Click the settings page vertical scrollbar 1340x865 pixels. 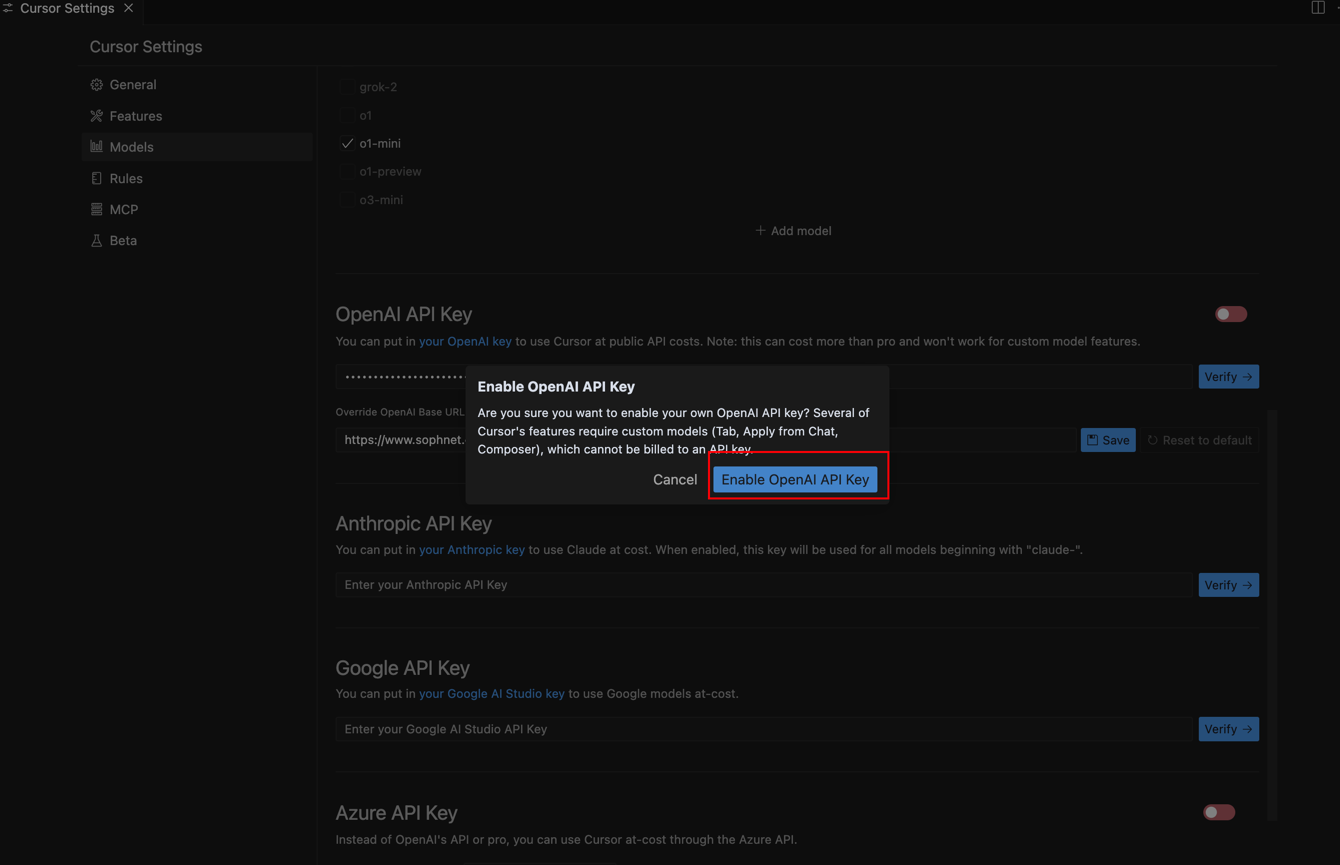(x=1272, y=615)
